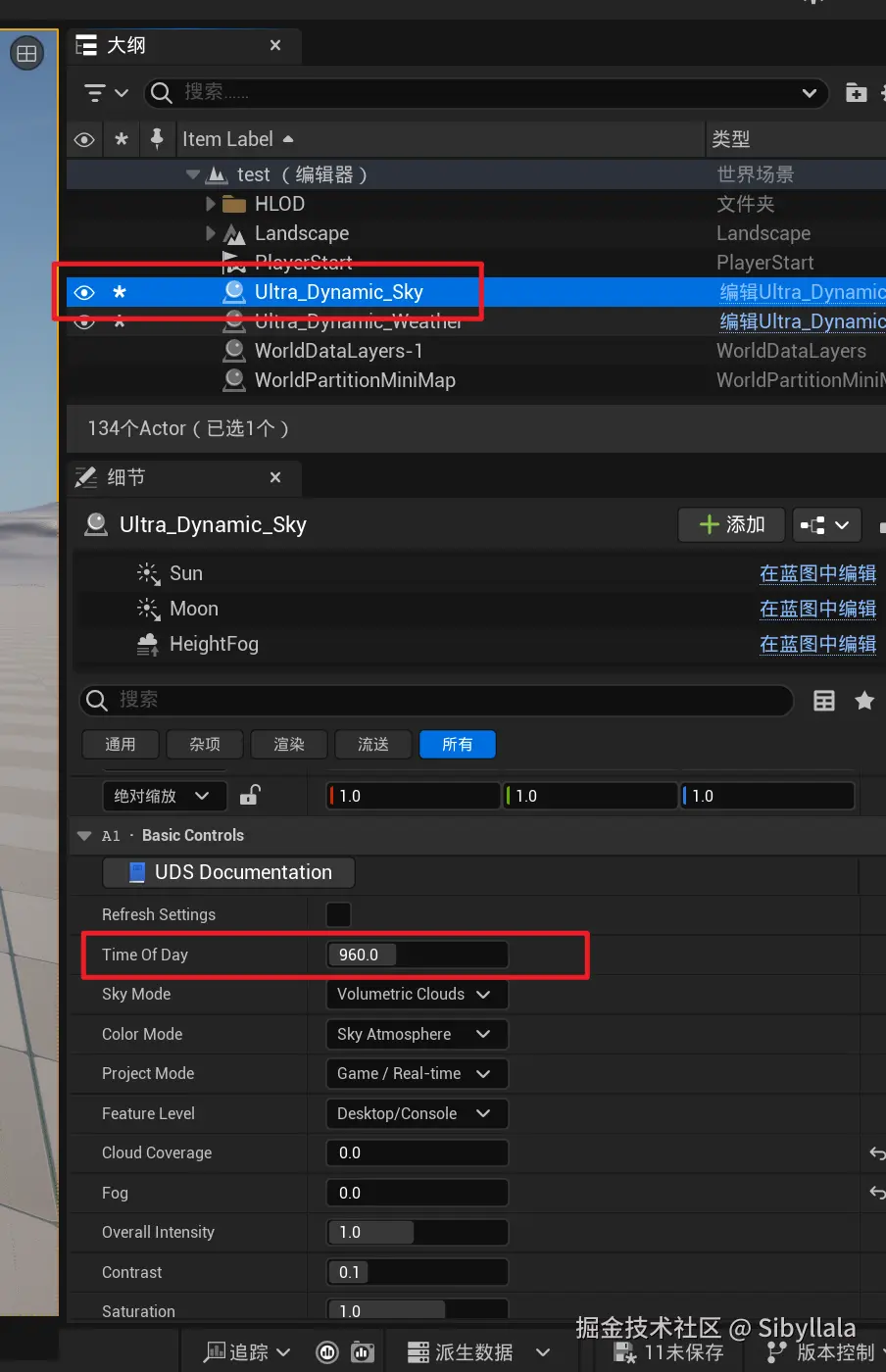Close the 细节 details tab
The width and height of the screenshot is (886, 1372).
[x=275, y=477]
